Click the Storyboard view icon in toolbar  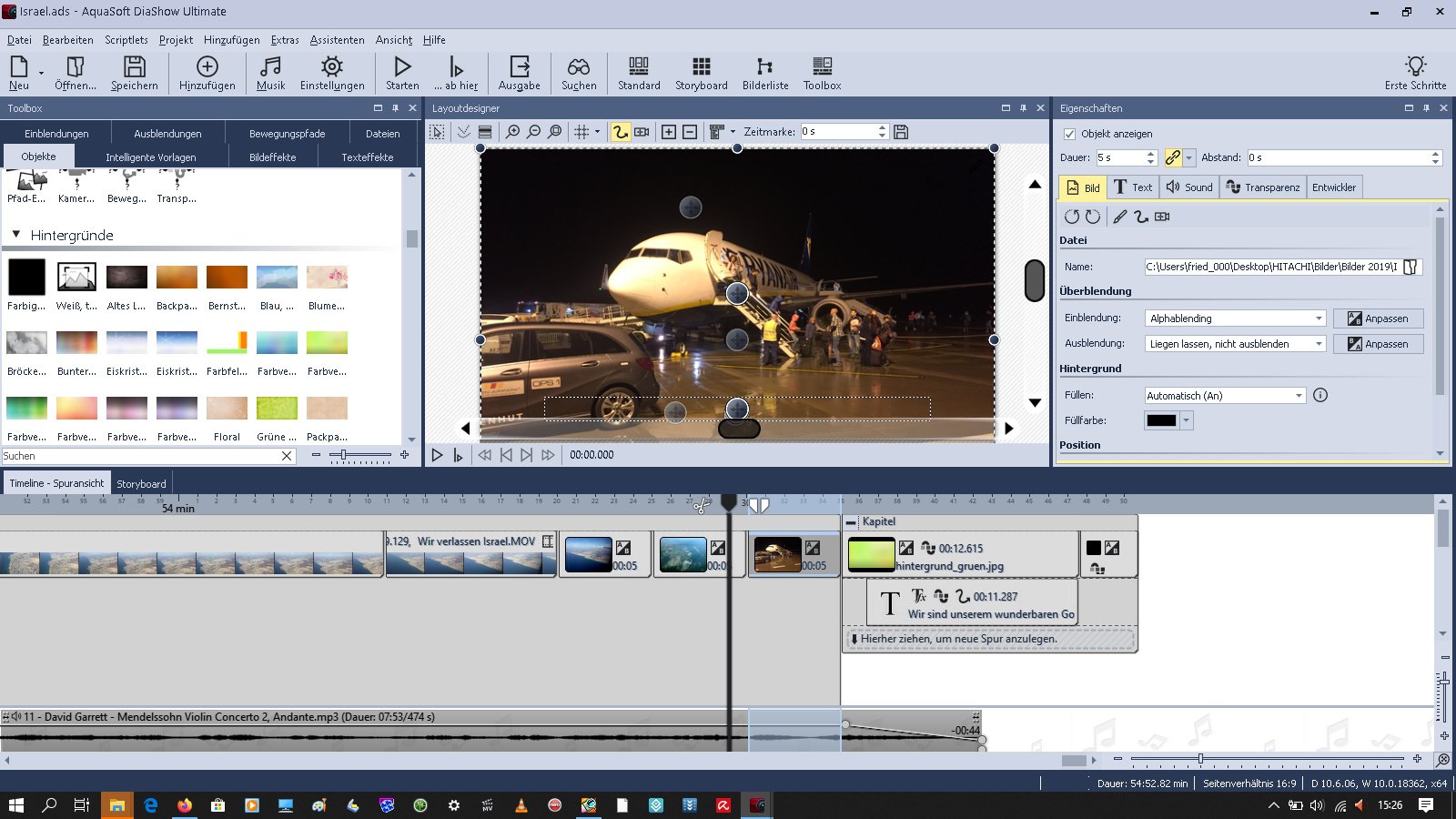coord(701,66)
